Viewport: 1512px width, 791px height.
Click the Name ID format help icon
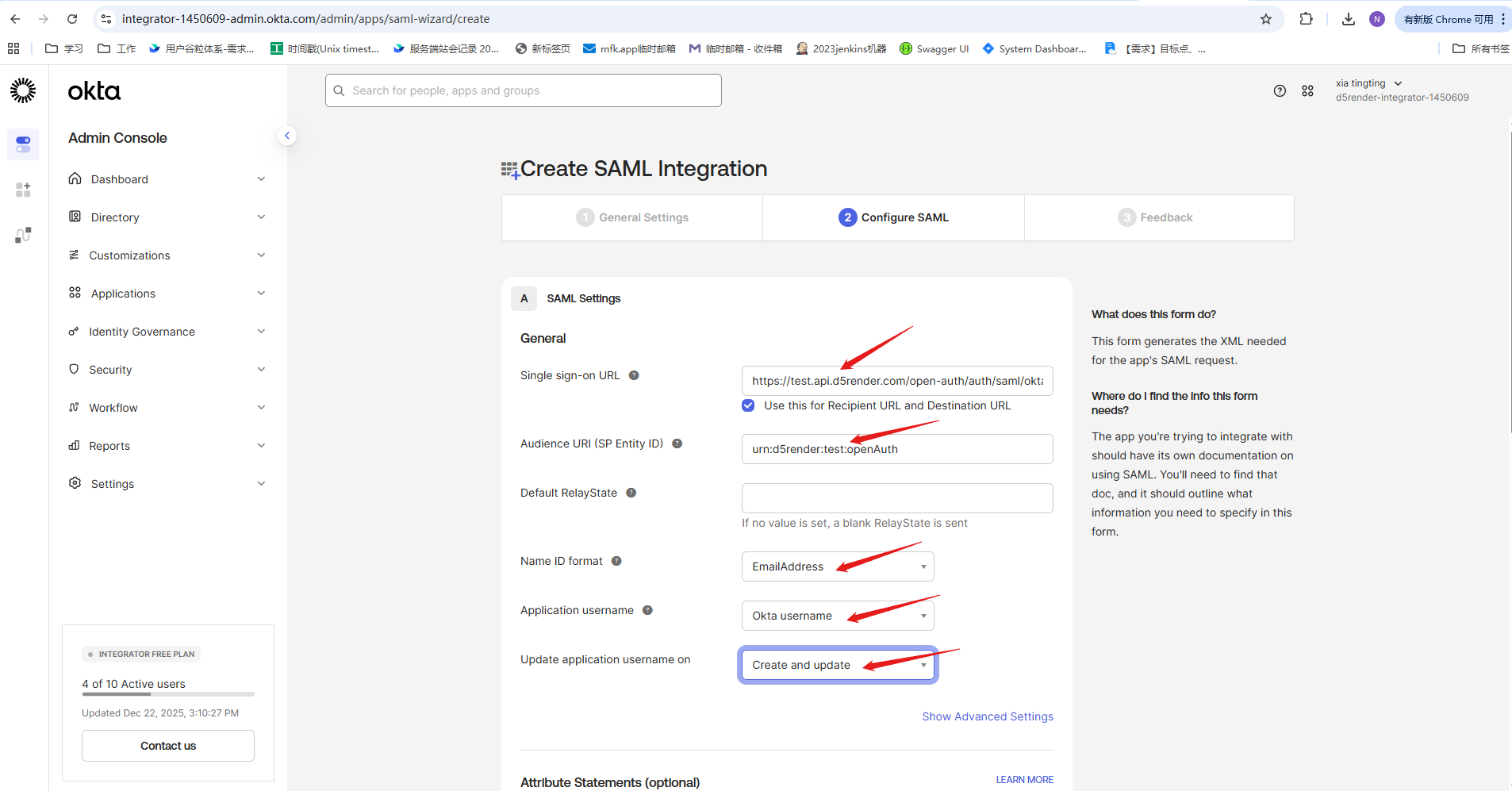[x=616, y=561]
